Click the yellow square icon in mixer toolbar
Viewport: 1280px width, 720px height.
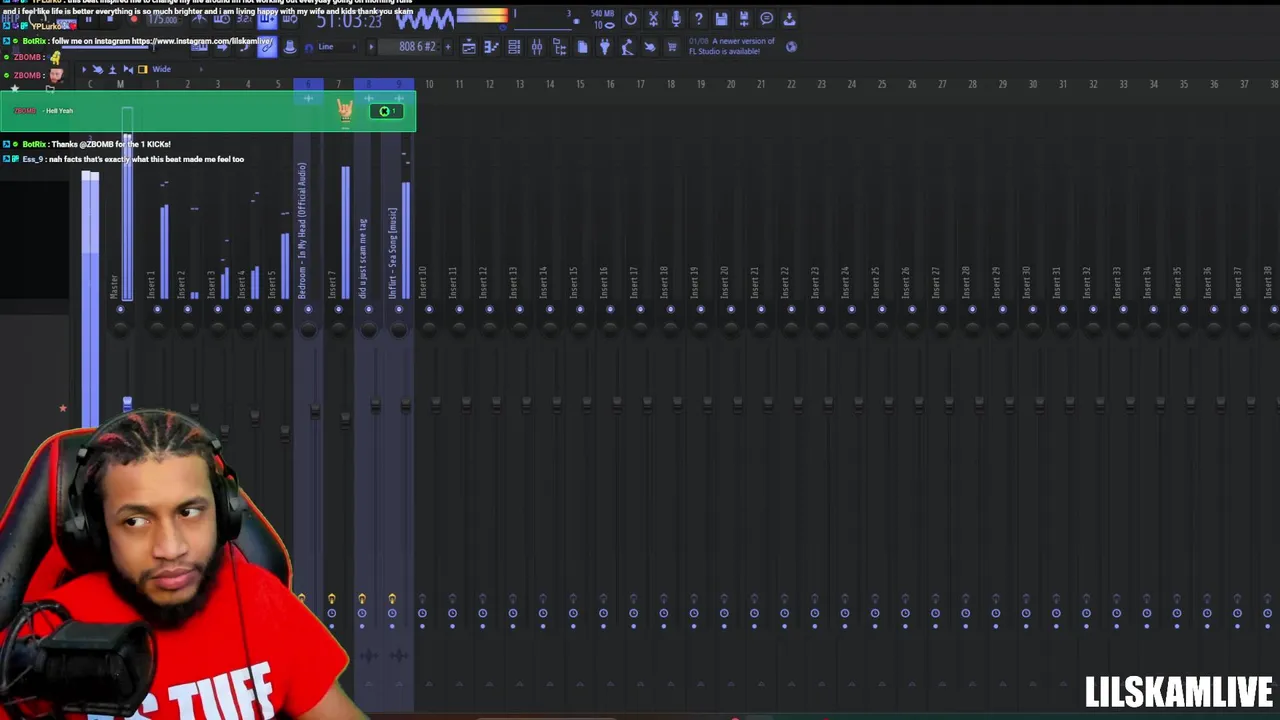click(x=142, y=69)
